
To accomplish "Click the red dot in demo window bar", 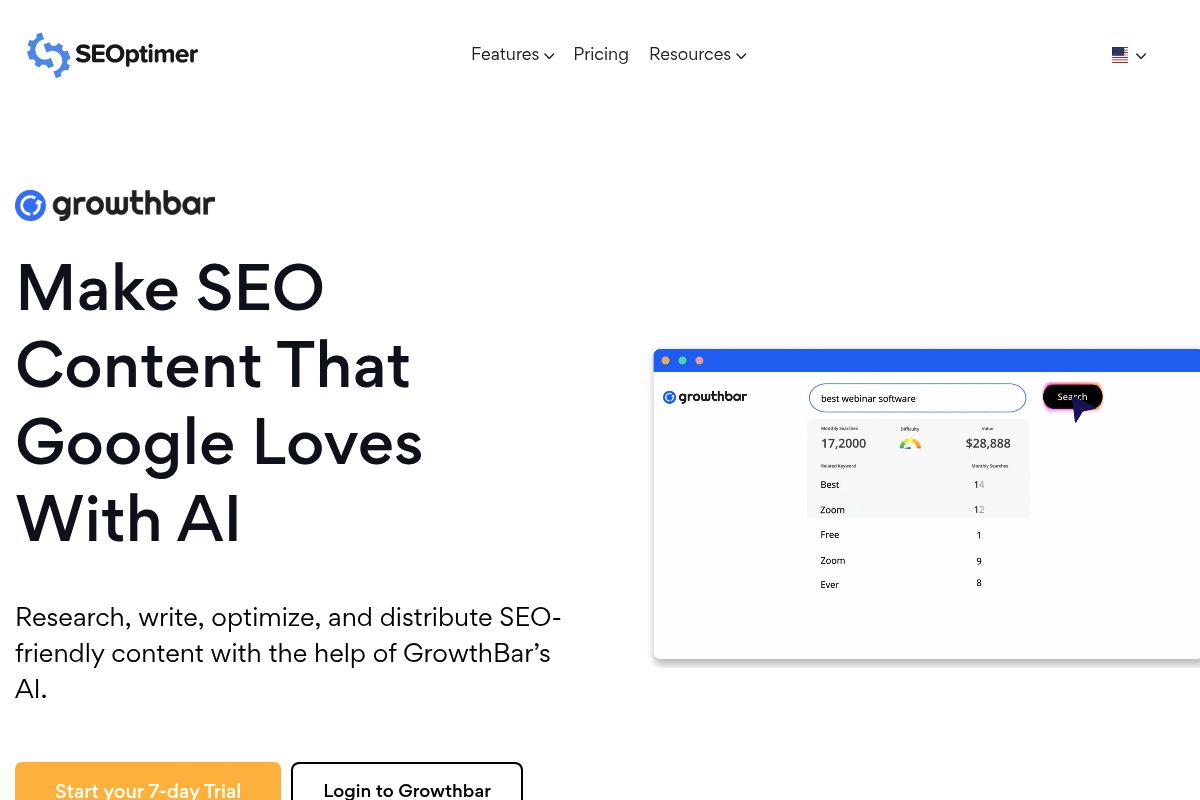I will click(699, 361).
